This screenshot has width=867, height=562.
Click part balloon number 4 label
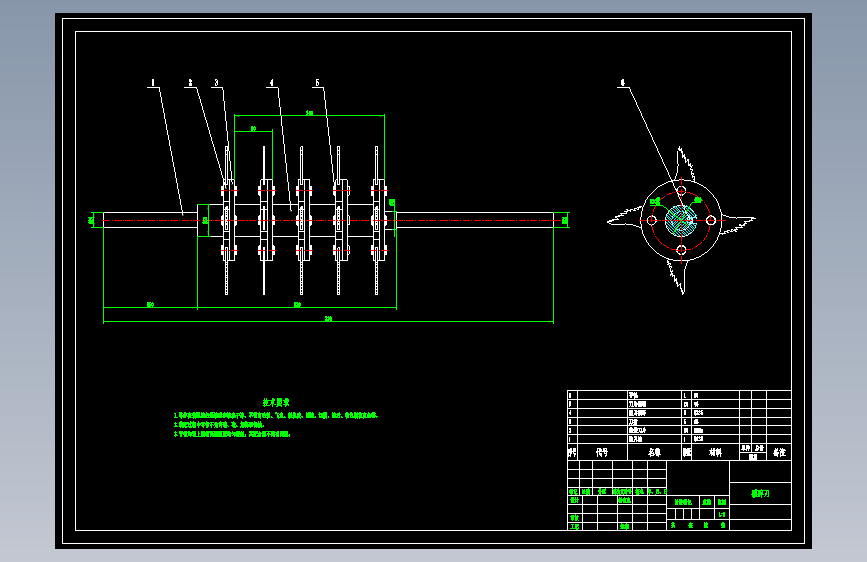tap(271, 83)
